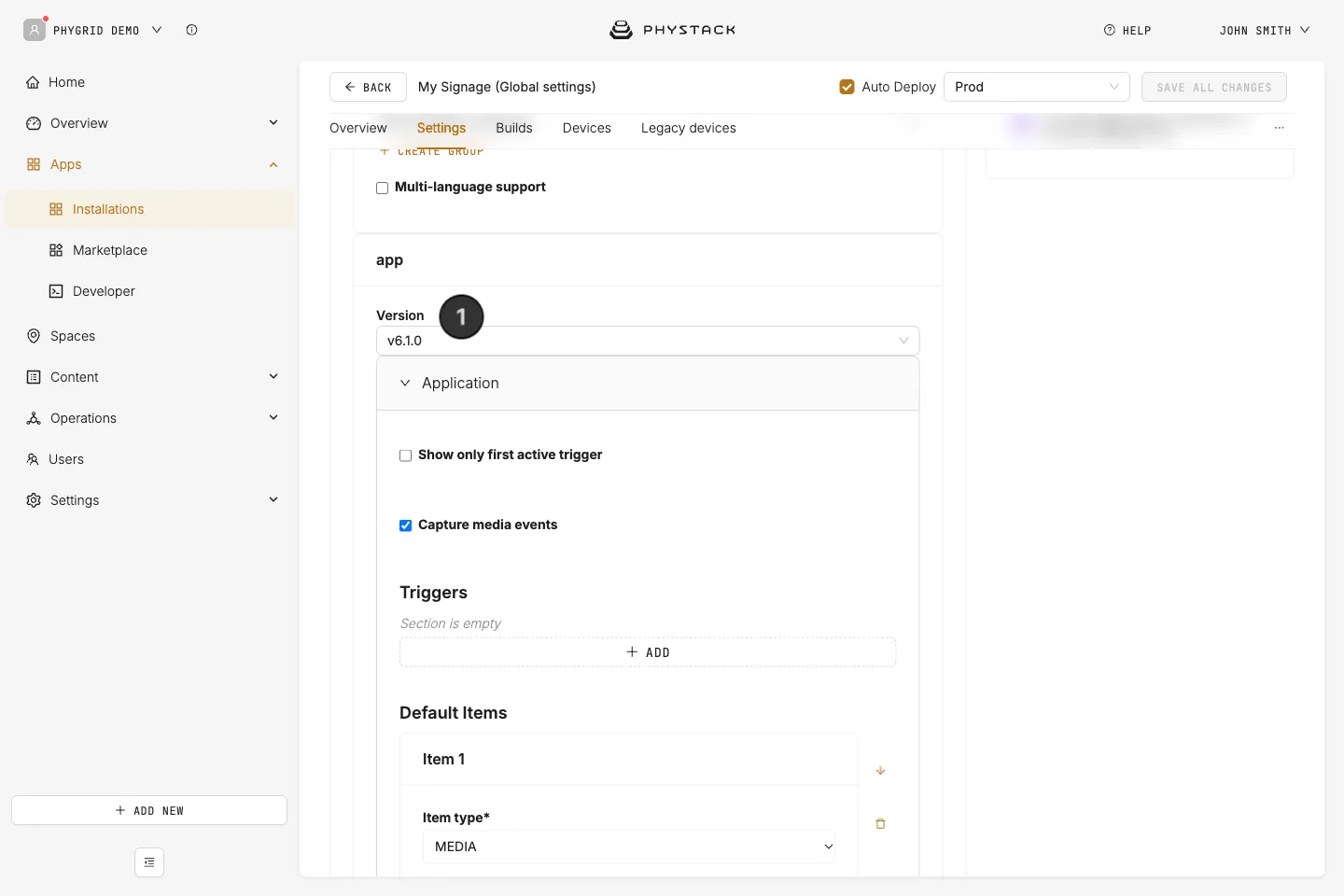Click the Apps grid icon in sidebar
The width and height of the screenshot is (1344, 896).
click(34, 164)
